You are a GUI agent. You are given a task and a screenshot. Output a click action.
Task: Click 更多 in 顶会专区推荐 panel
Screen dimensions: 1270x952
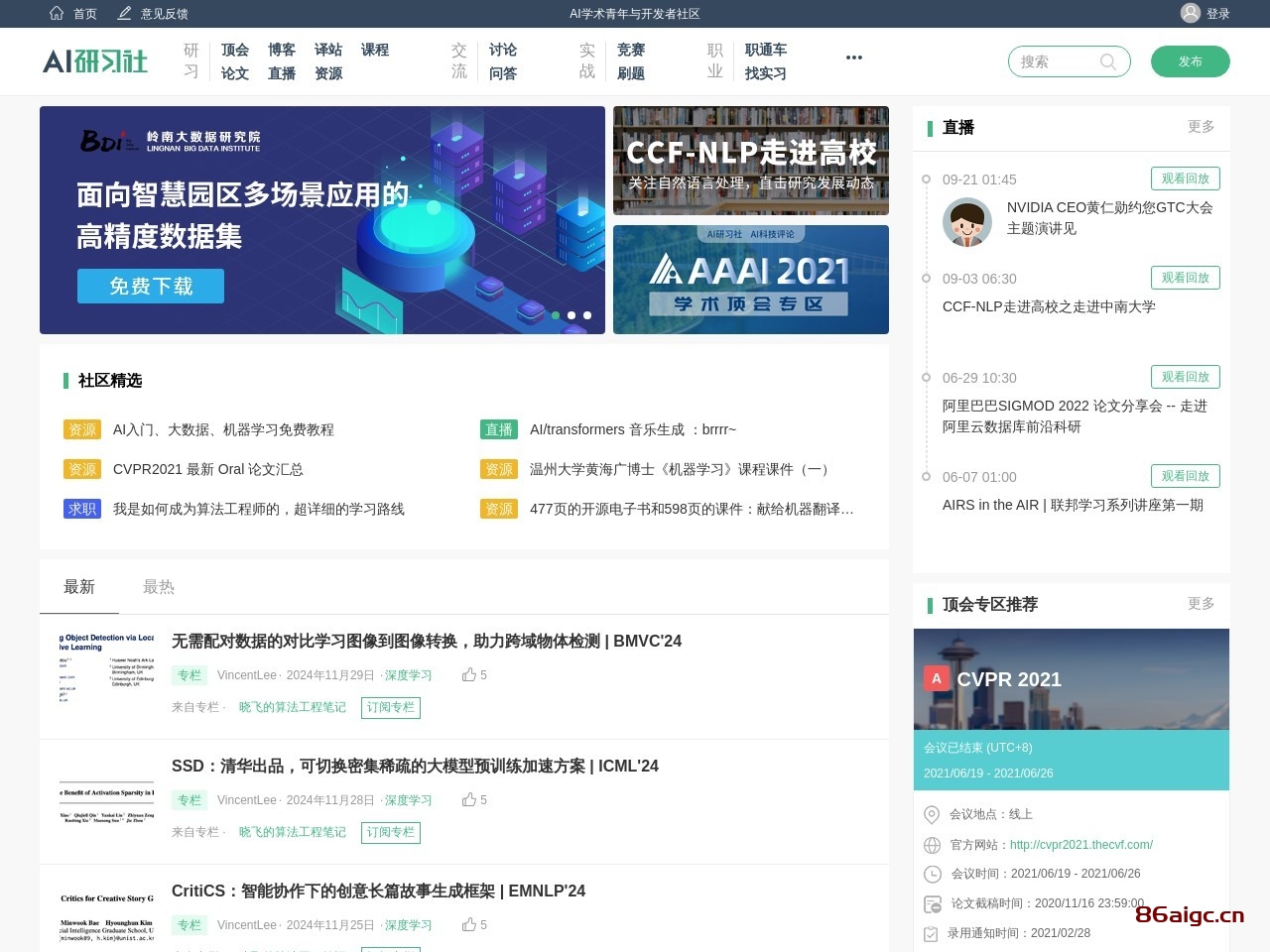(x=1201, y=604)
